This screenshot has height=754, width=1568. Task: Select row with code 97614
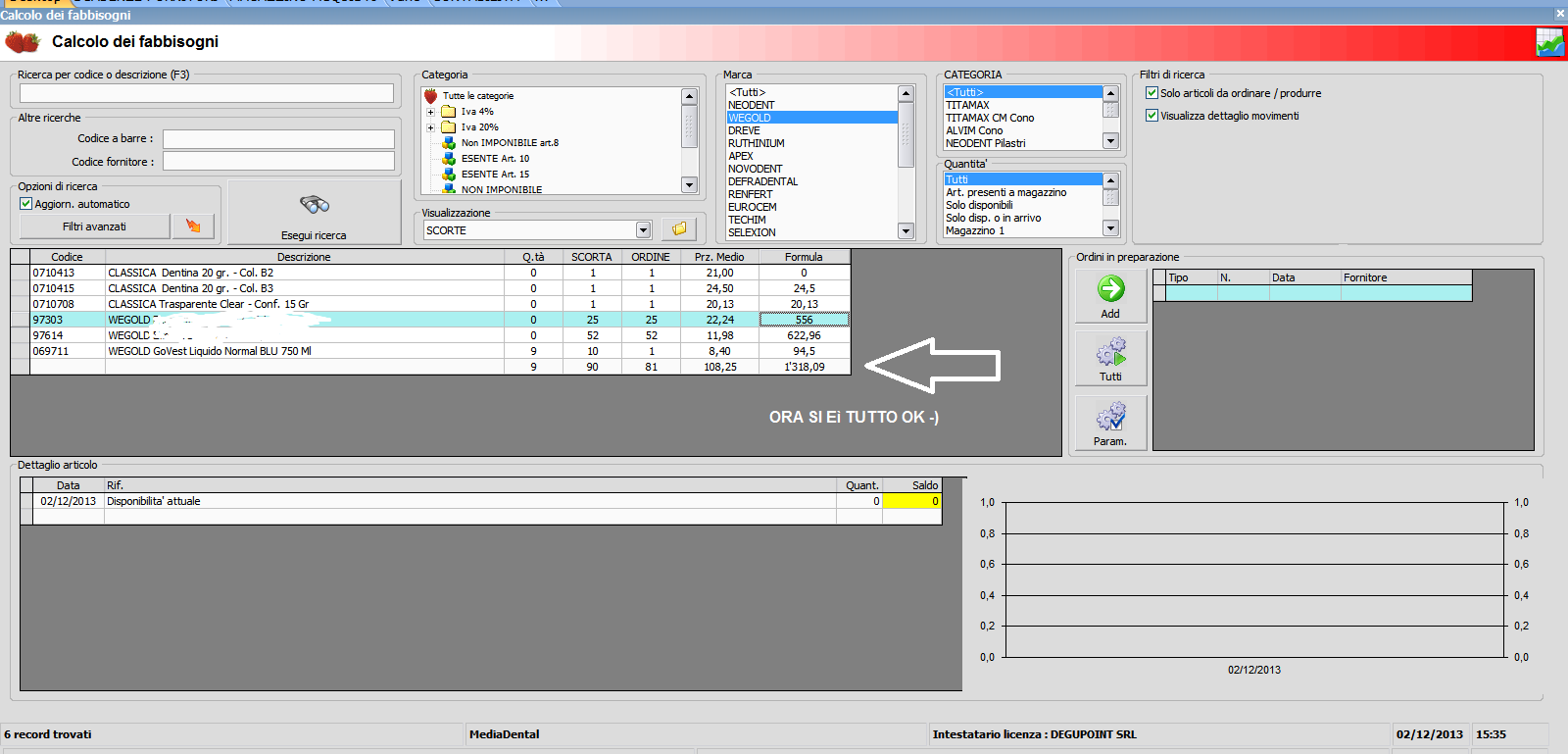(430, 335)
